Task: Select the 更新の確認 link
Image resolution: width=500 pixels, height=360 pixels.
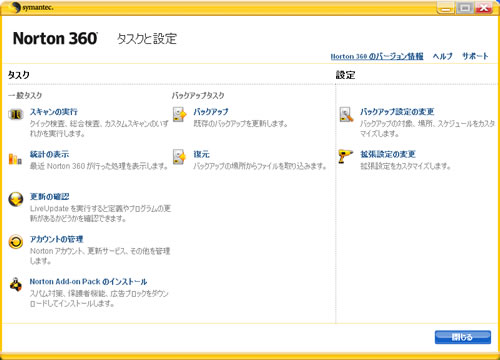Action: pos(49,197)
